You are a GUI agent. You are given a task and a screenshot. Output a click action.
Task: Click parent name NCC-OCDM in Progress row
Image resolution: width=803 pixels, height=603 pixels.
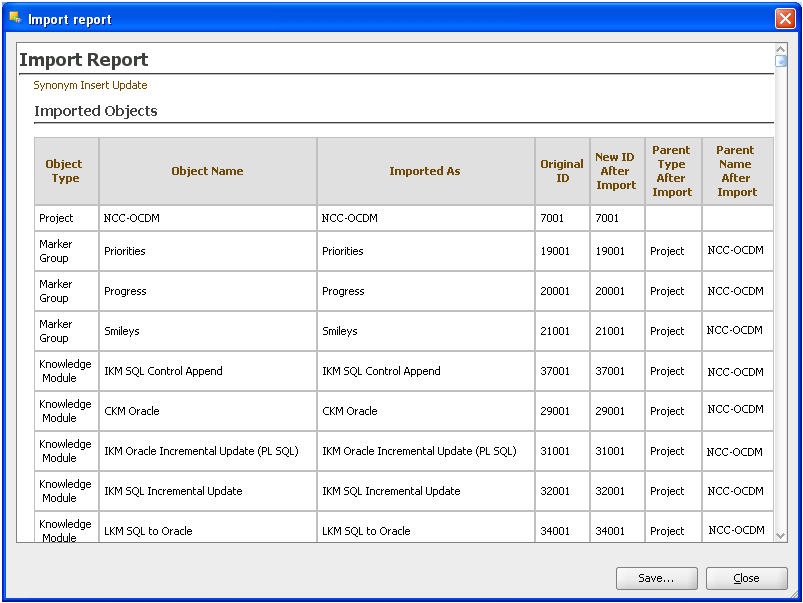[736, 291]
